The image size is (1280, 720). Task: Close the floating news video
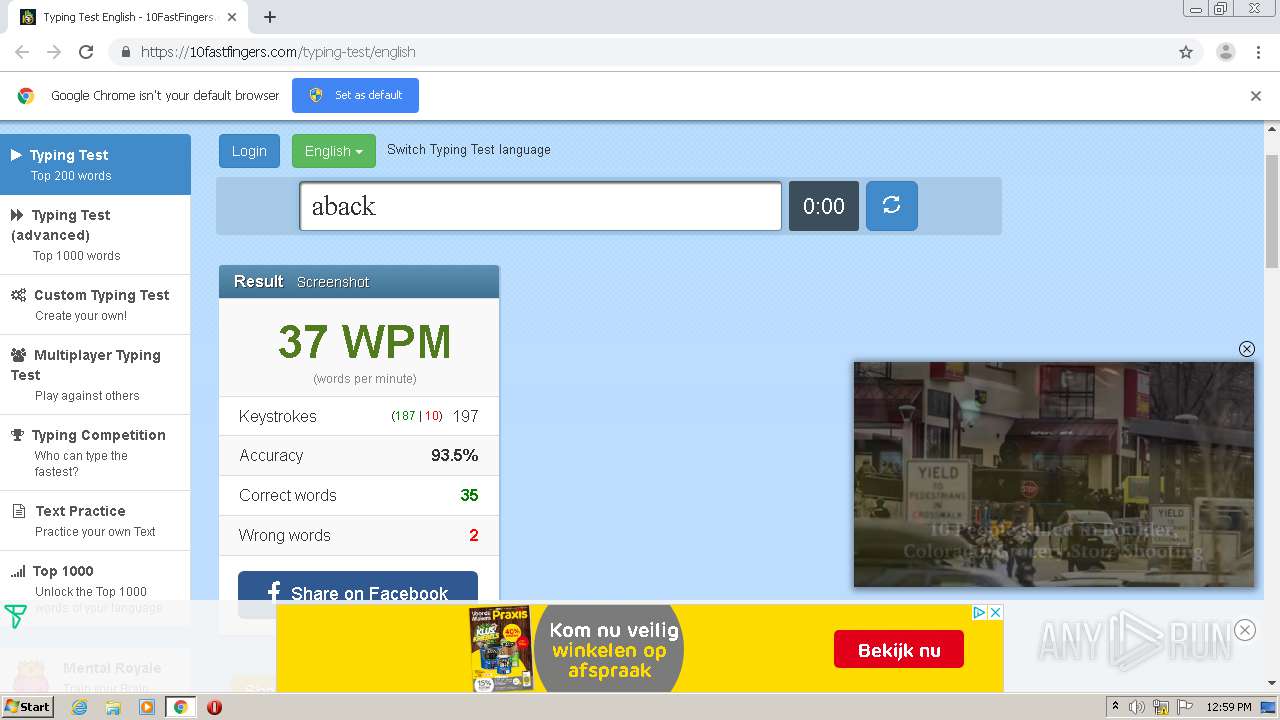[x=1246, y=349]
